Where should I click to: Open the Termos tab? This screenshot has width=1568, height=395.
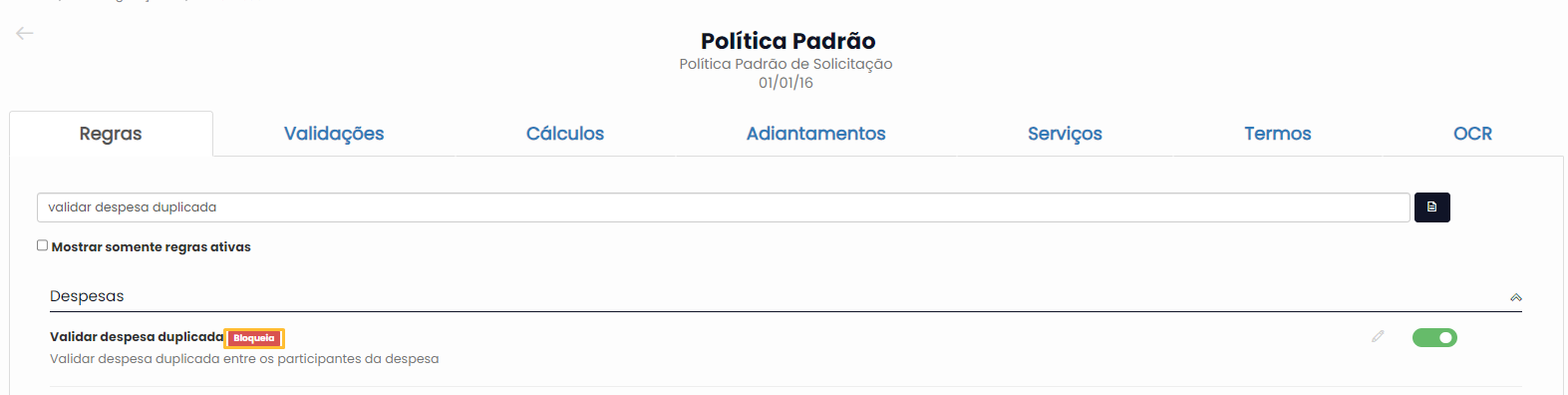(x=1277, y=134)
